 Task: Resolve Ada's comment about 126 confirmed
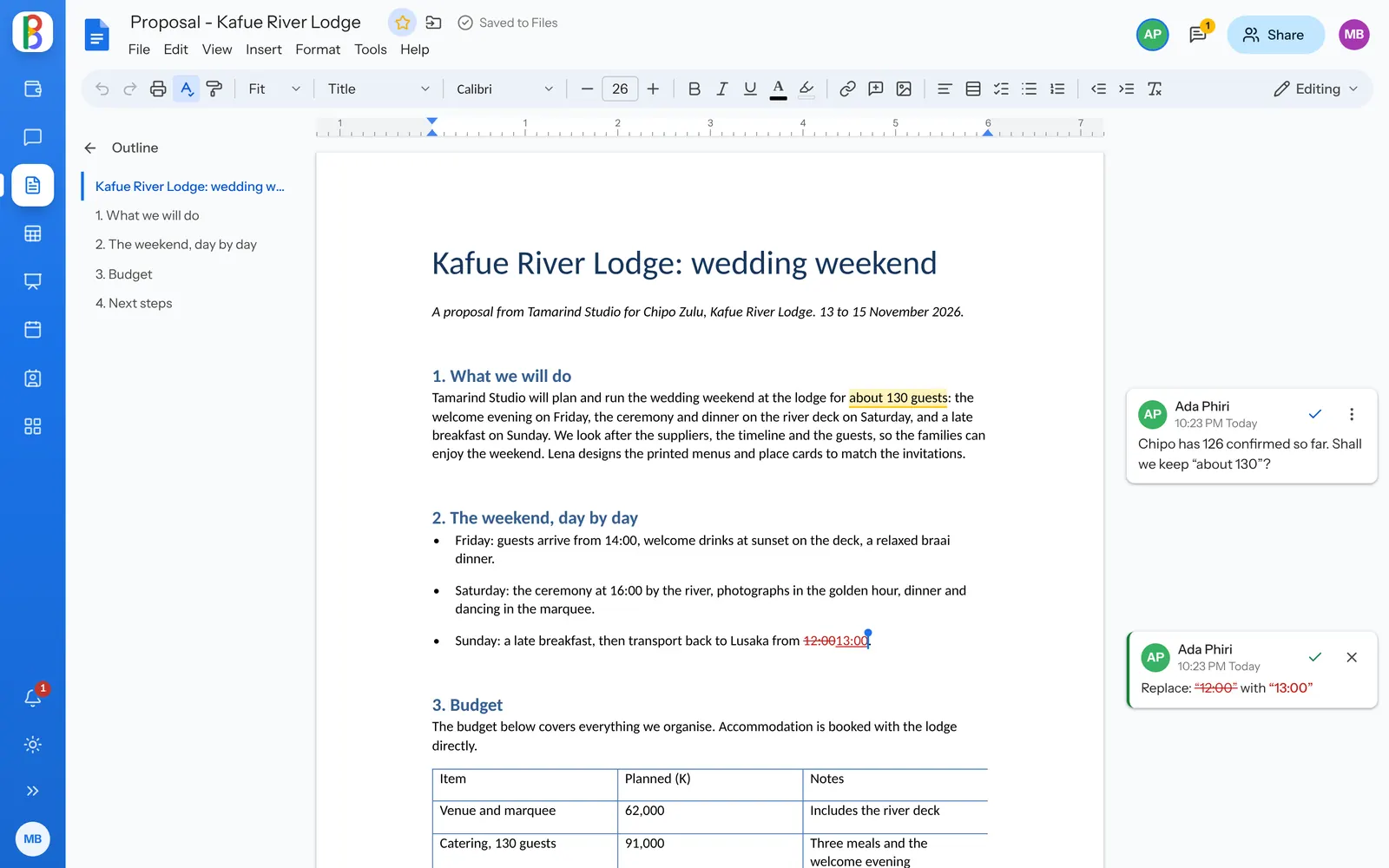click(x=1315, y=414)
